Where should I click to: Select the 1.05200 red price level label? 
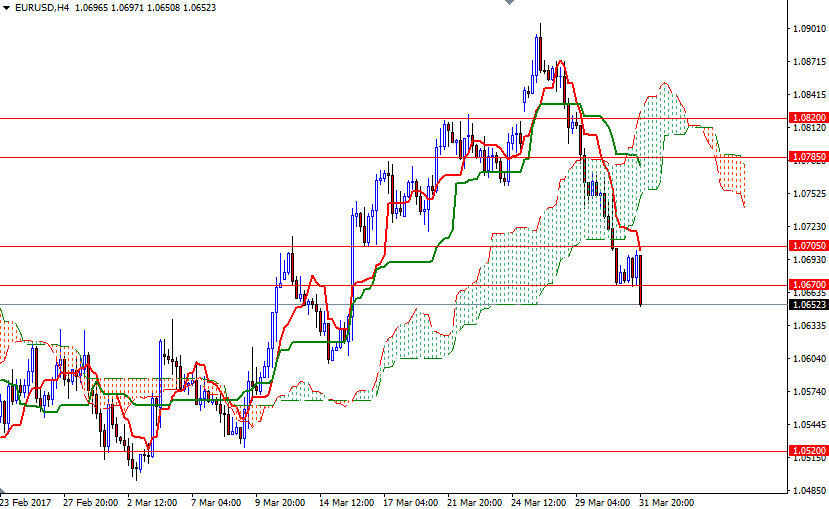pos(808,451)
